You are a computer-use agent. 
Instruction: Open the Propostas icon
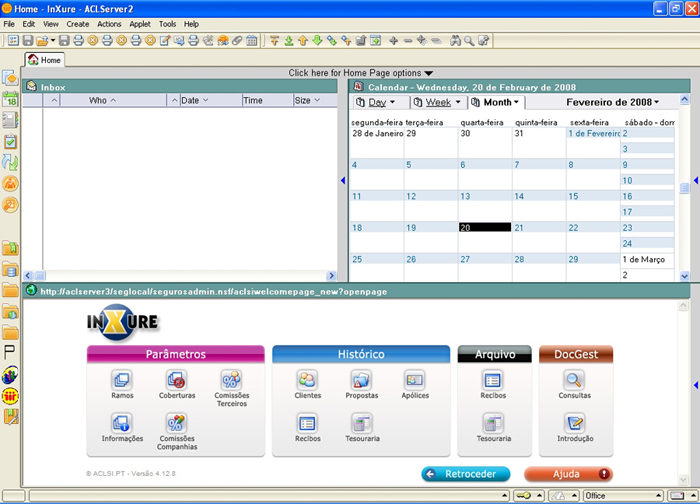pos(361,381)
